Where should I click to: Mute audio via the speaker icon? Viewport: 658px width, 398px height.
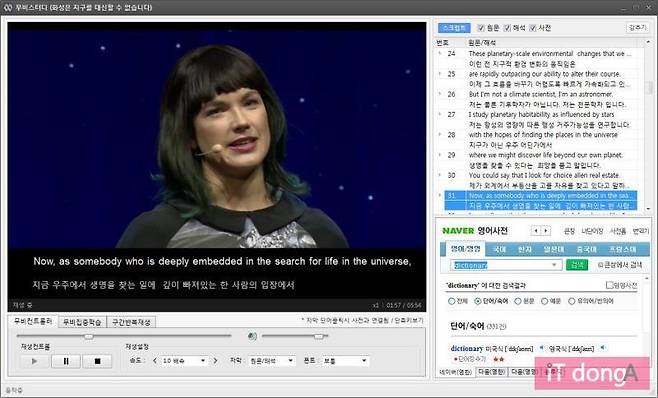252,336
